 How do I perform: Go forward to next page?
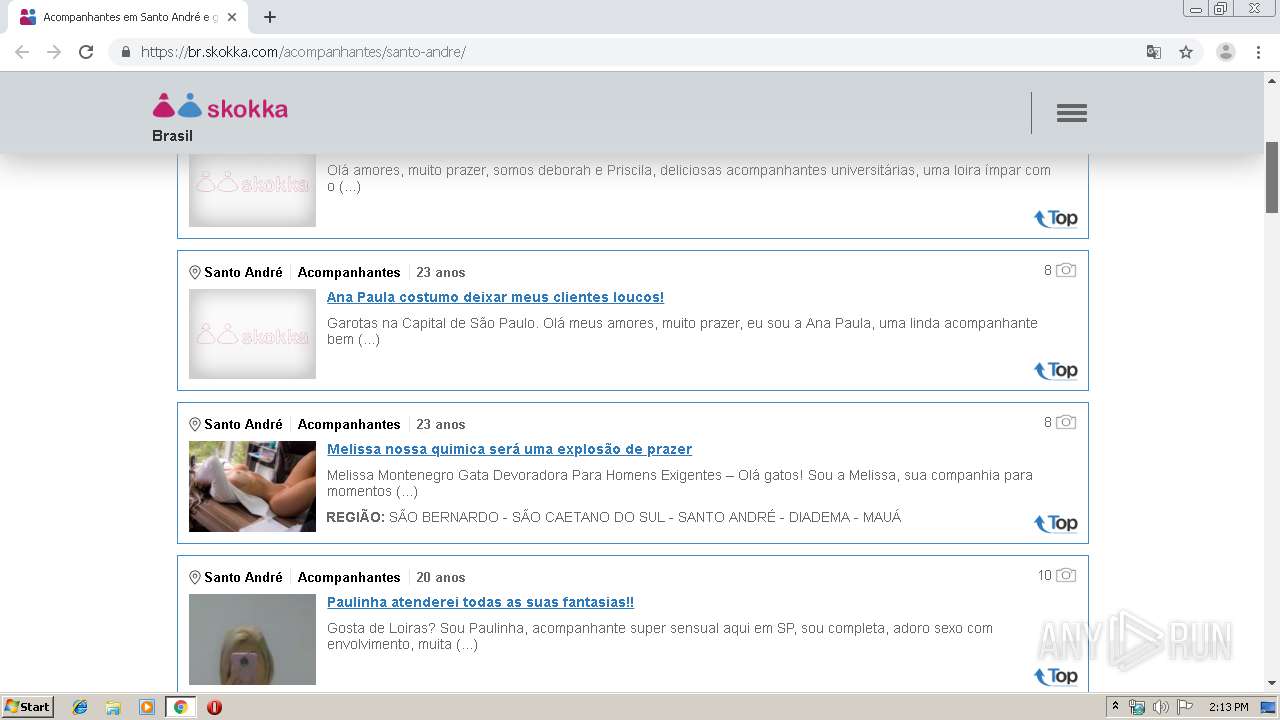54,52
